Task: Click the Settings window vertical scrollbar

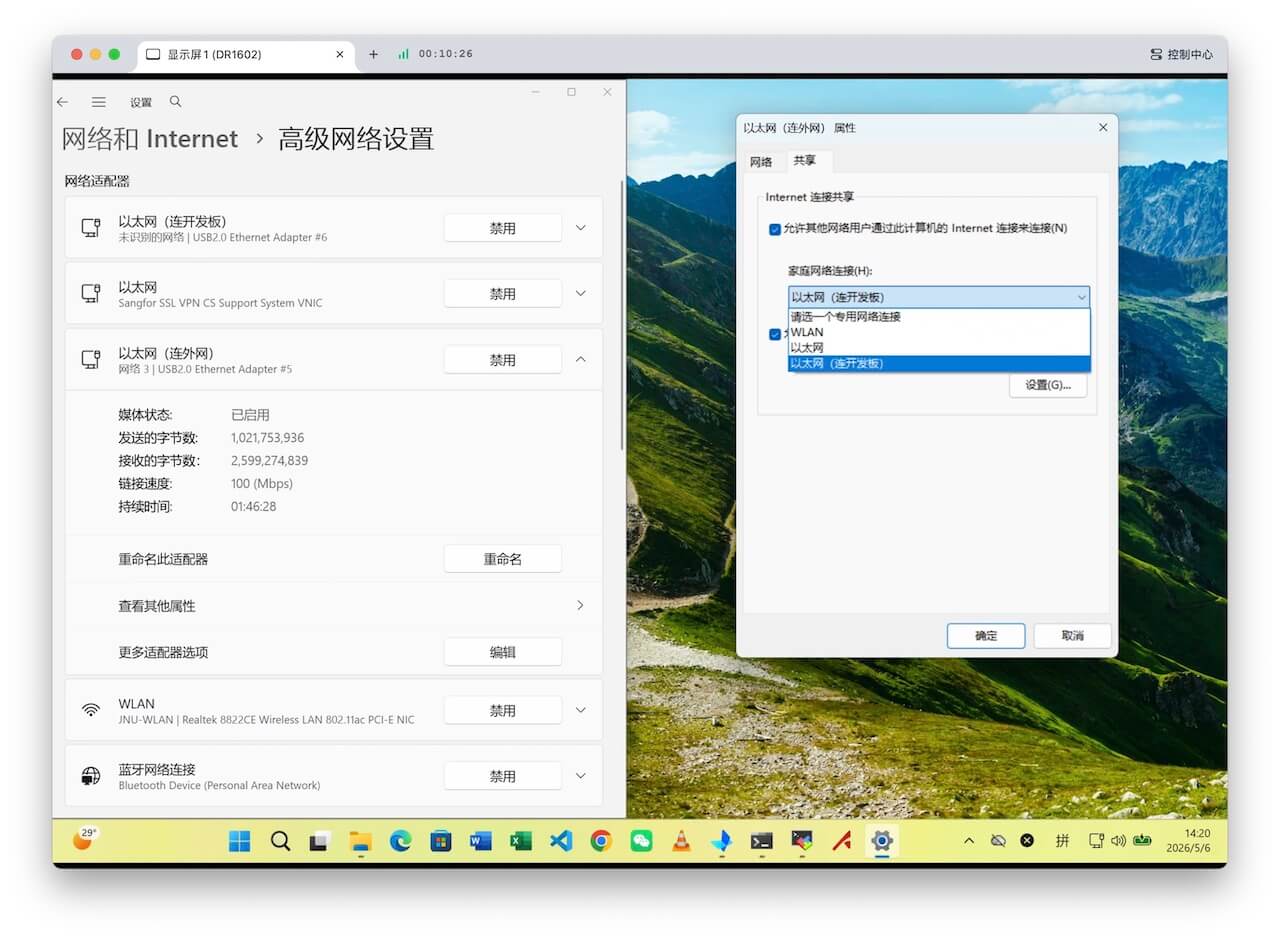Action: click(x=623, y=315)
